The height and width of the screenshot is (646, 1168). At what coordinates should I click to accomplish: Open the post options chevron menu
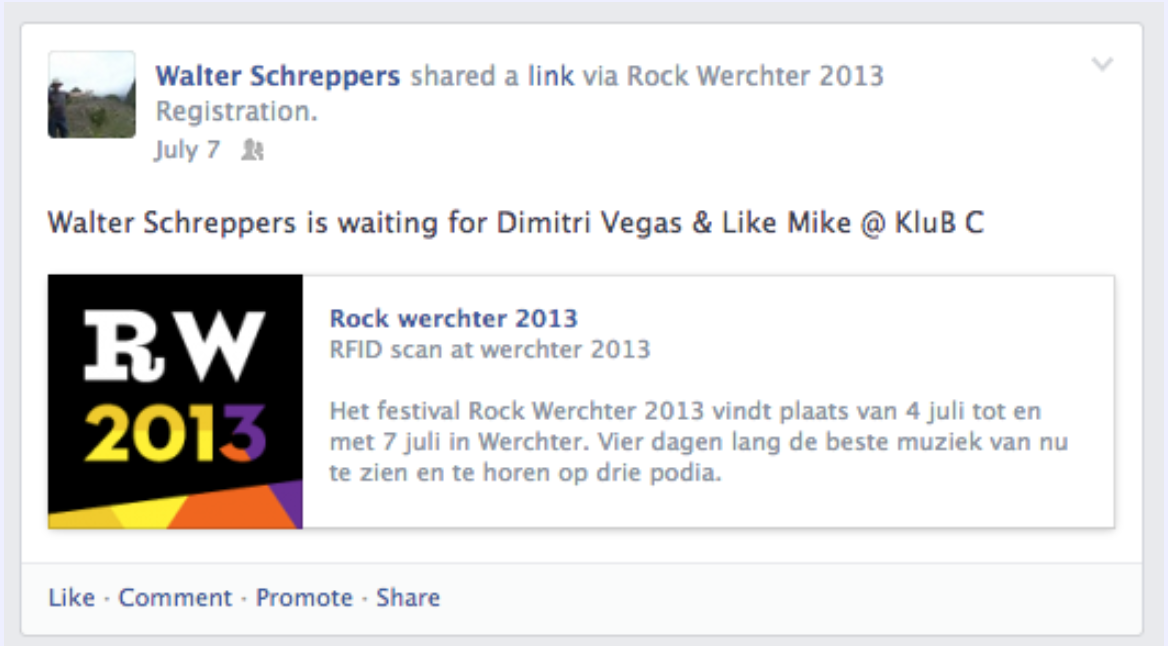pyautogui.click(x=1102, y=64)
